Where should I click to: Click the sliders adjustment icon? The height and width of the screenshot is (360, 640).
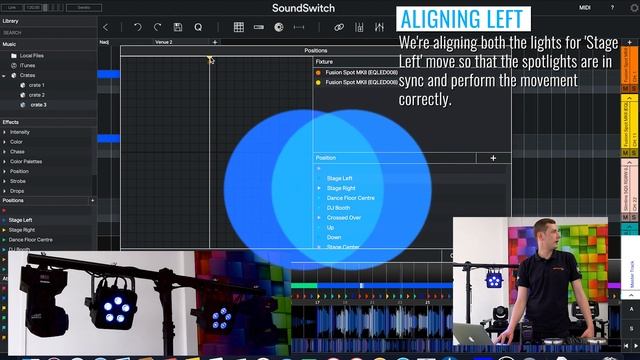click(x=379, y=27)
